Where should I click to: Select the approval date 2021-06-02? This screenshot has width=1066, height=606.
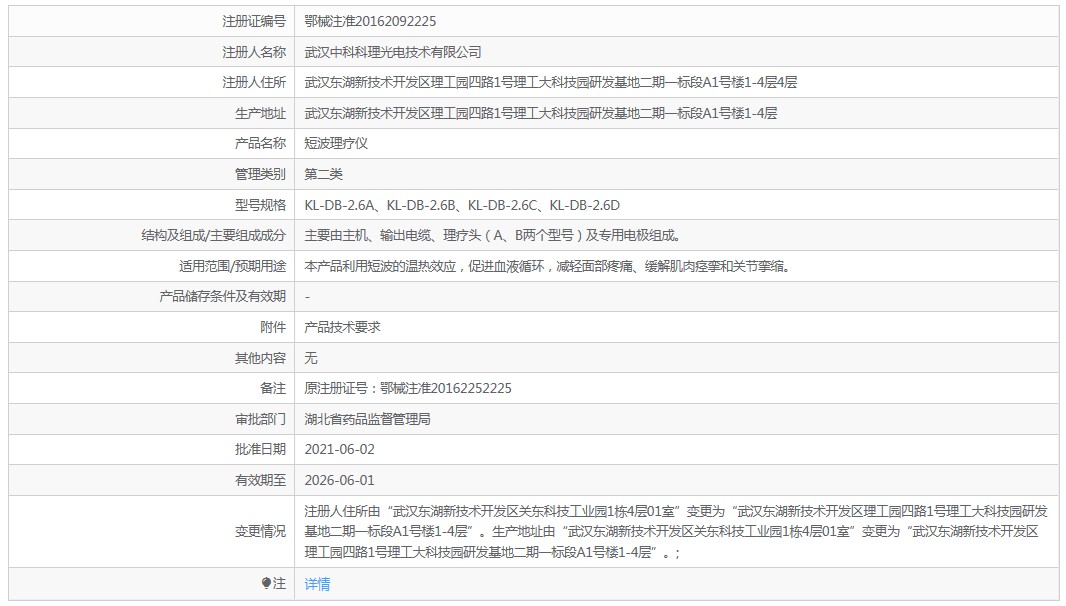click(339, 449)
